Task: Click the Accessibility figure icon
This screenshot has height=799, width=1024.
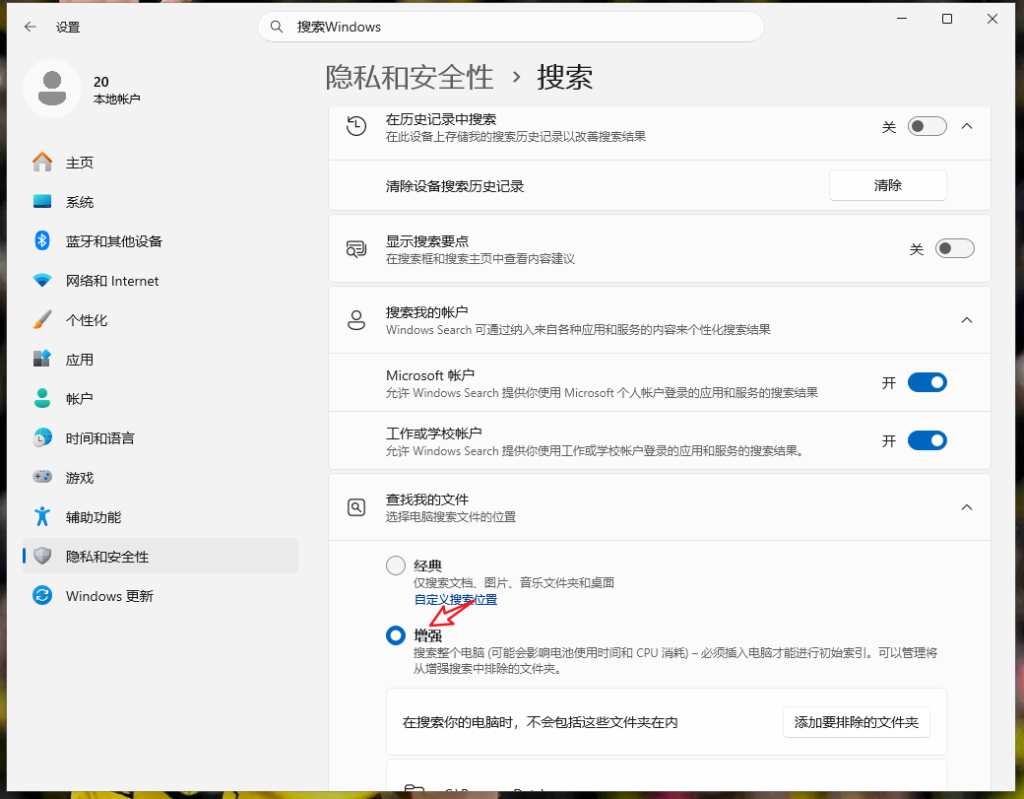Action: (x=42, y=516)
